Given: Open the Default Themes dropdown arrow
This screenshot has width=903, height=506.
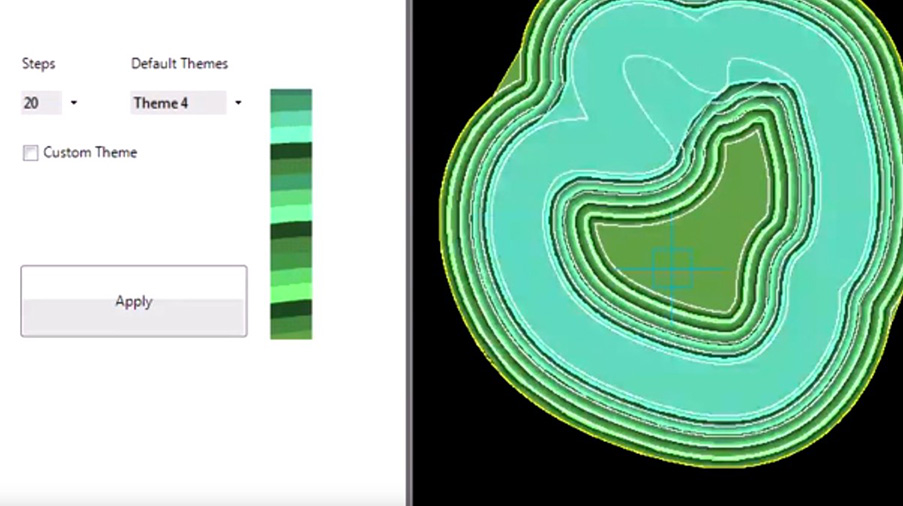Looking at the screenshot, I should pos(238,103).
